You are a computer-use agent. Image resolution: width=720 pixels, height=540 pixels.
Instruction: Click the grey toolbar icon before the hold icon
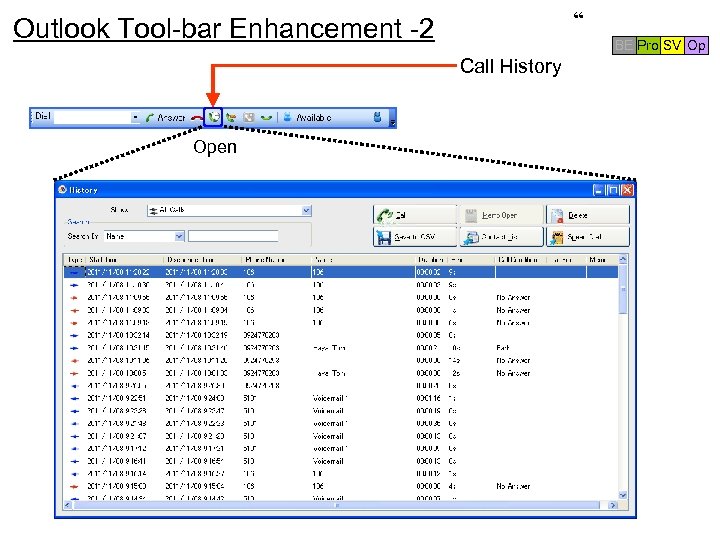(248, 118)
